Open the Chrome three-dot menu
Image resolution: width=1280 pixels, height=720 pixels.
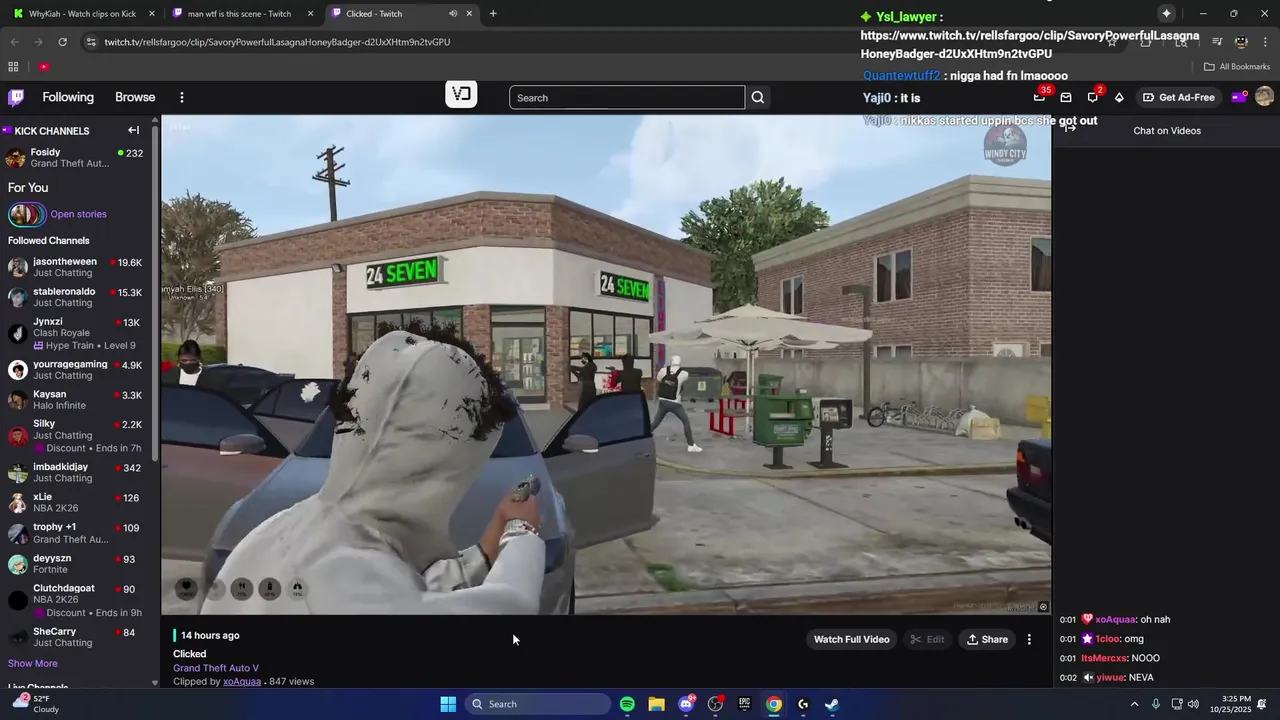(1265, 42)
